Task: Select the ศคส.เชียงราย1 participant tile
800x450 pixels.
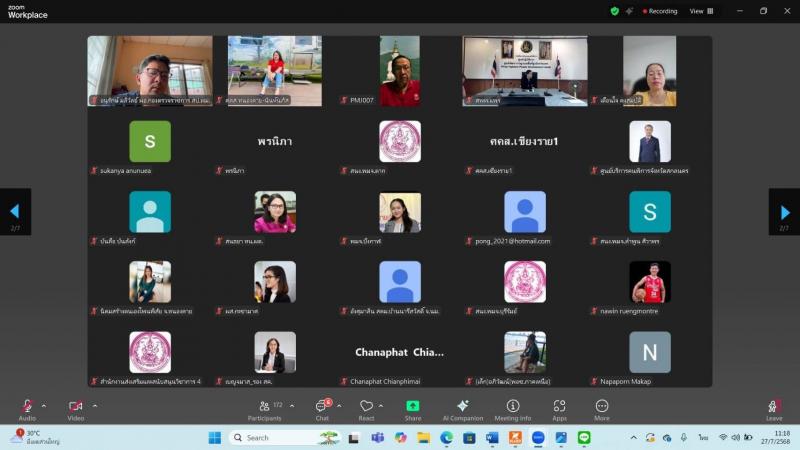Action: 525,147
